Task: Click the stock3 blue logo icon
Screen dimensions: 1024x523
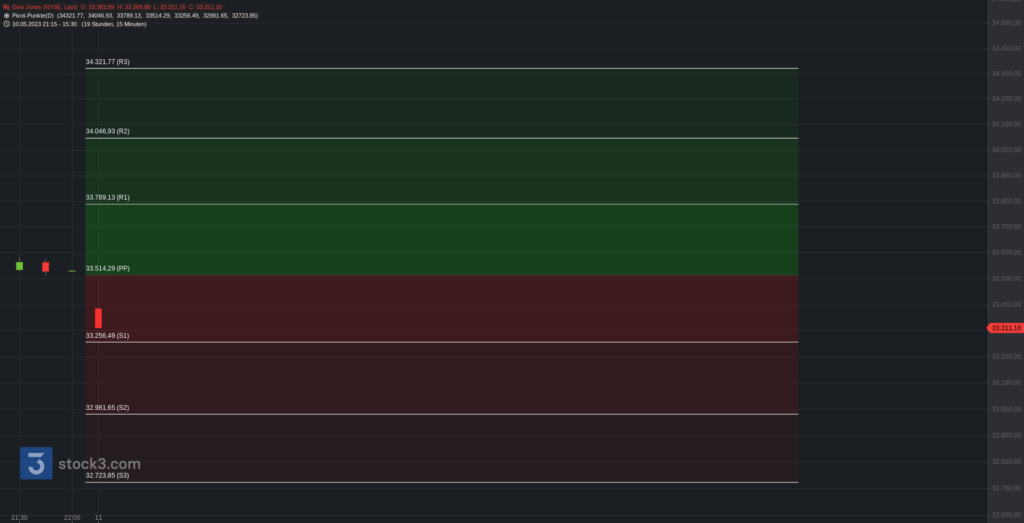Action: coord(36,464)
